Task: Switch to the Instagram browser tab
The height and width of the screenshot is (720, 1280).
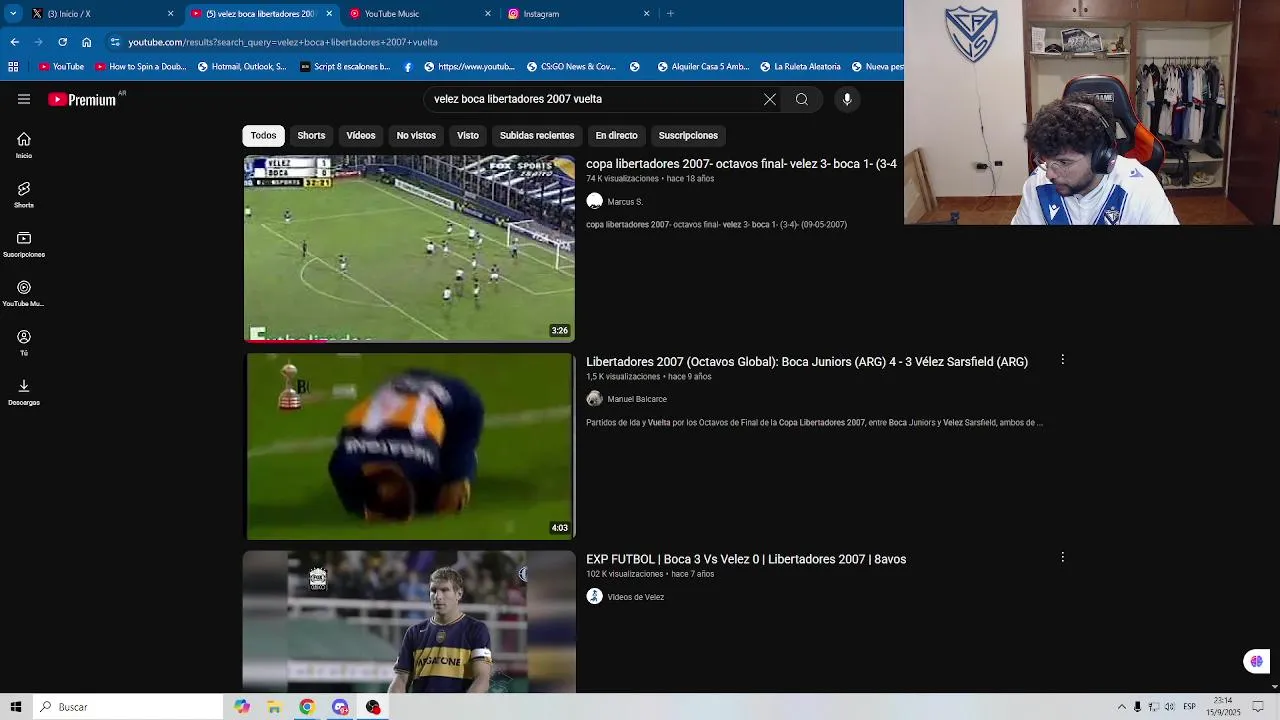Action: click(x=580, y=14)
